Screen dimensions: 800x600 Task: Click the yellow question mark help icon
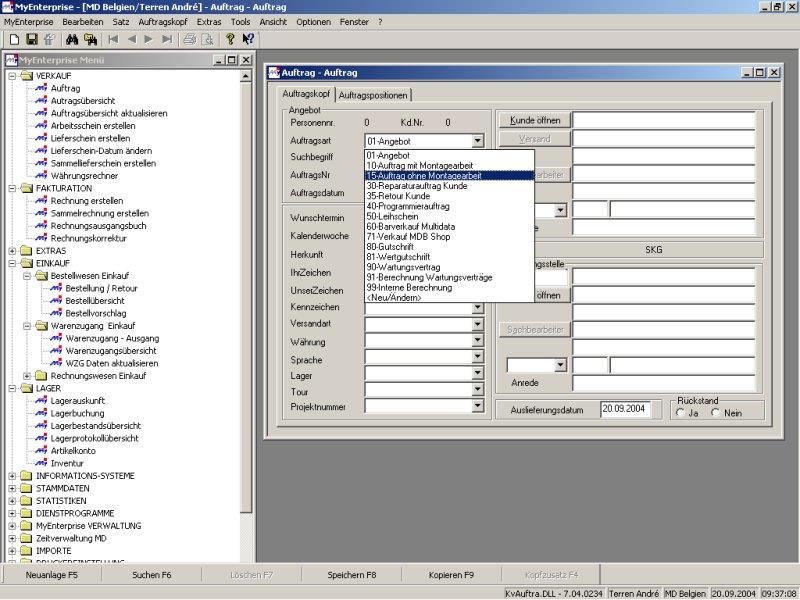230,39
